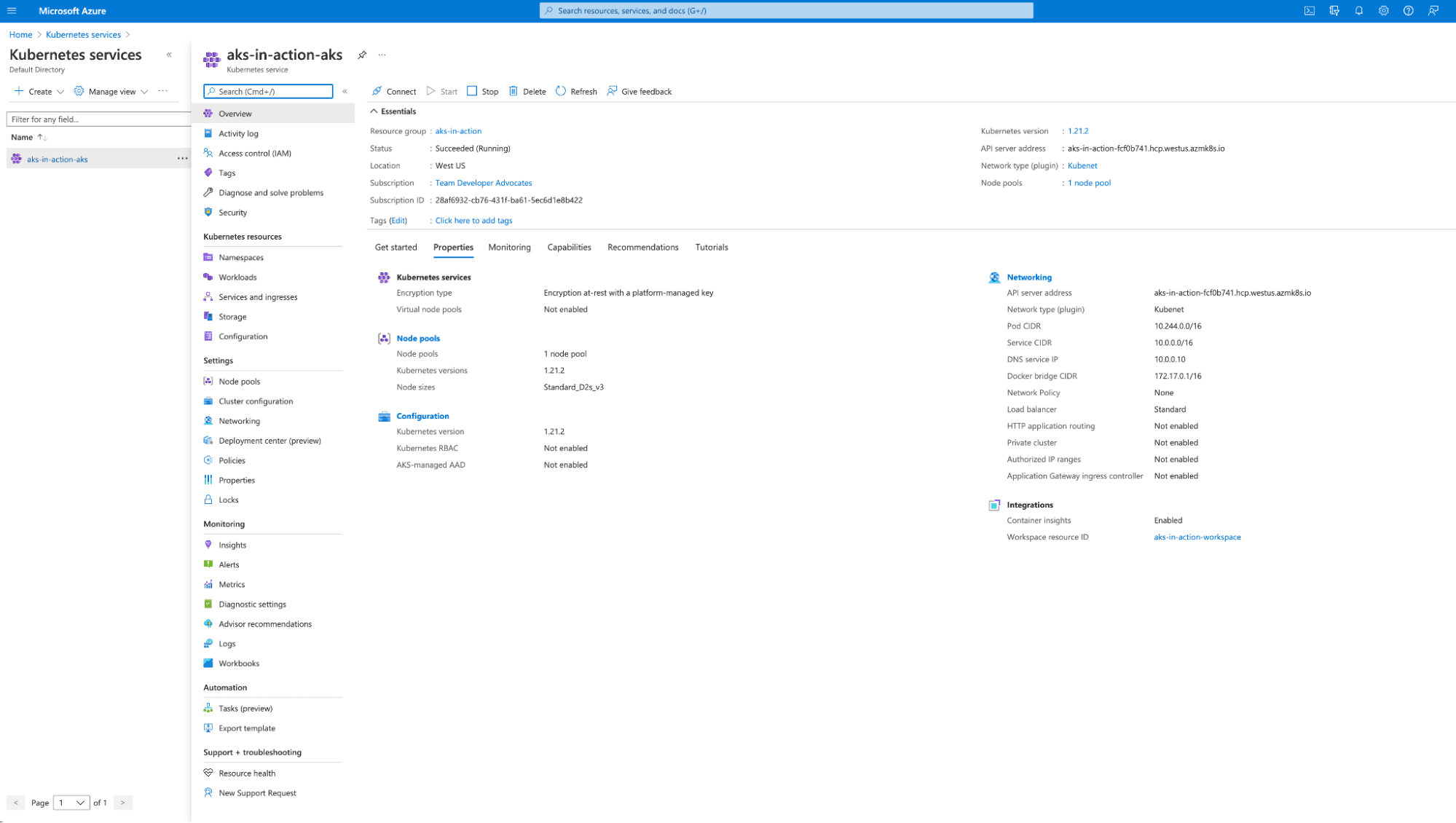This screenshot has height=823, width=1456.
Task: Click the Refresh toolbar icon
Action: click(561, 91)
